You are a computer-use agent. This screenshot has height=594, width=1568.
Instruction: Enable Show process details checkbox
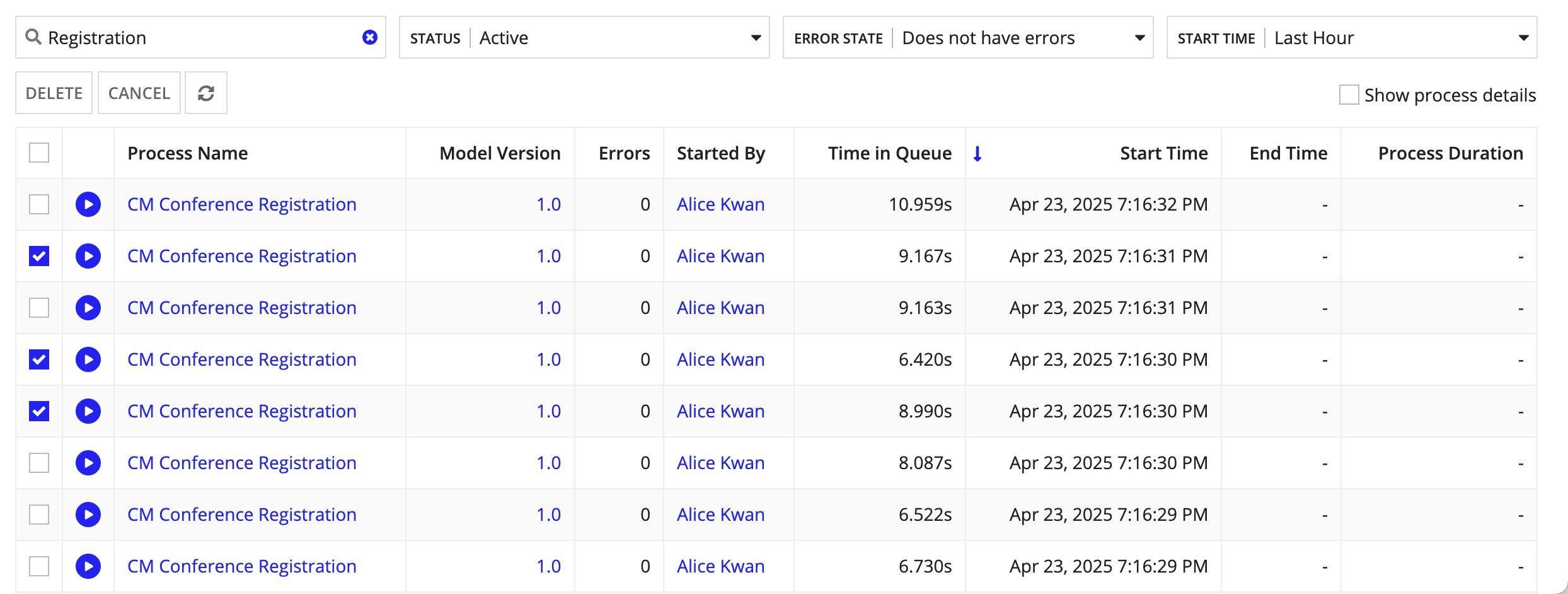[1349, 95]
